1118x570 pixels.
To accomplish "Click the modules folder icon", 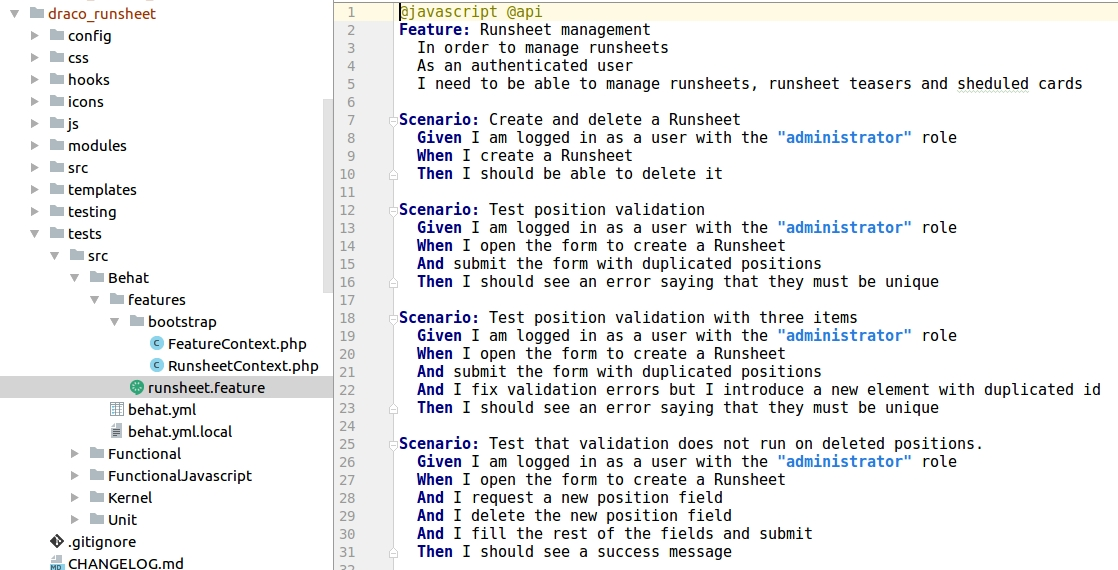I will pyautogui.click(x=57, y=145).
